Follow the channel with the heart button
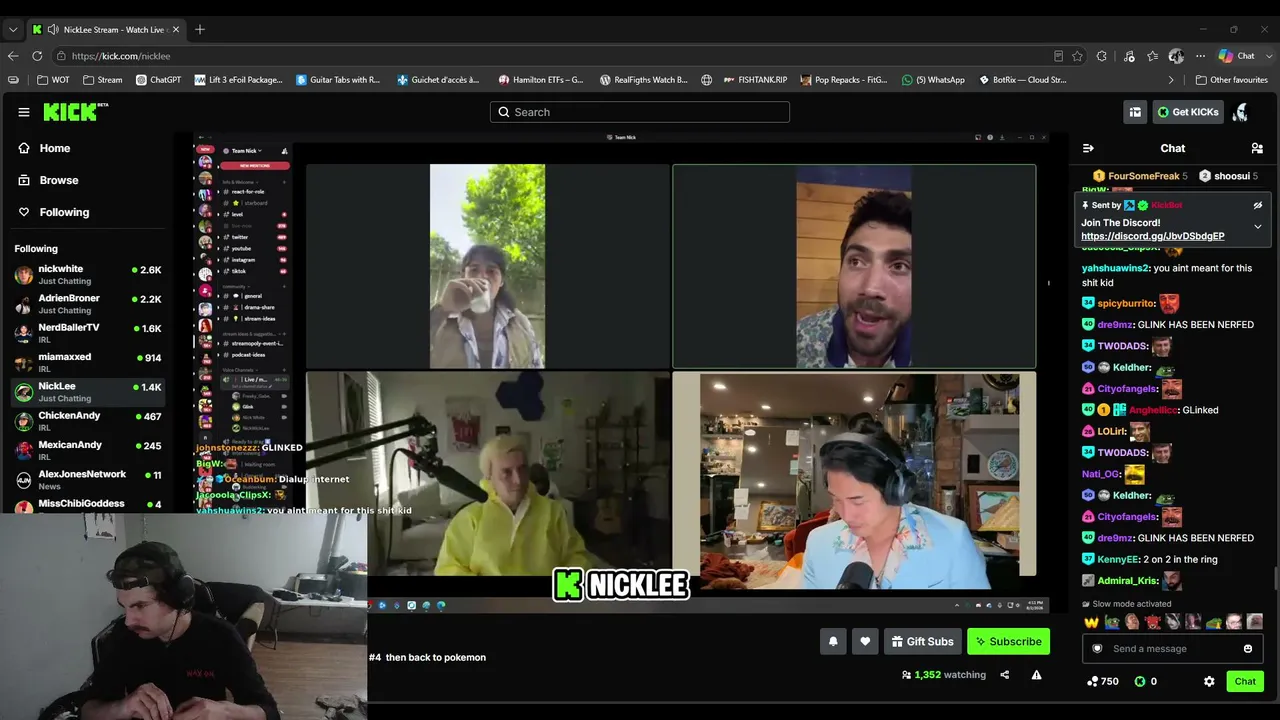The image size is (1280, 720). (x=865, y=642)
